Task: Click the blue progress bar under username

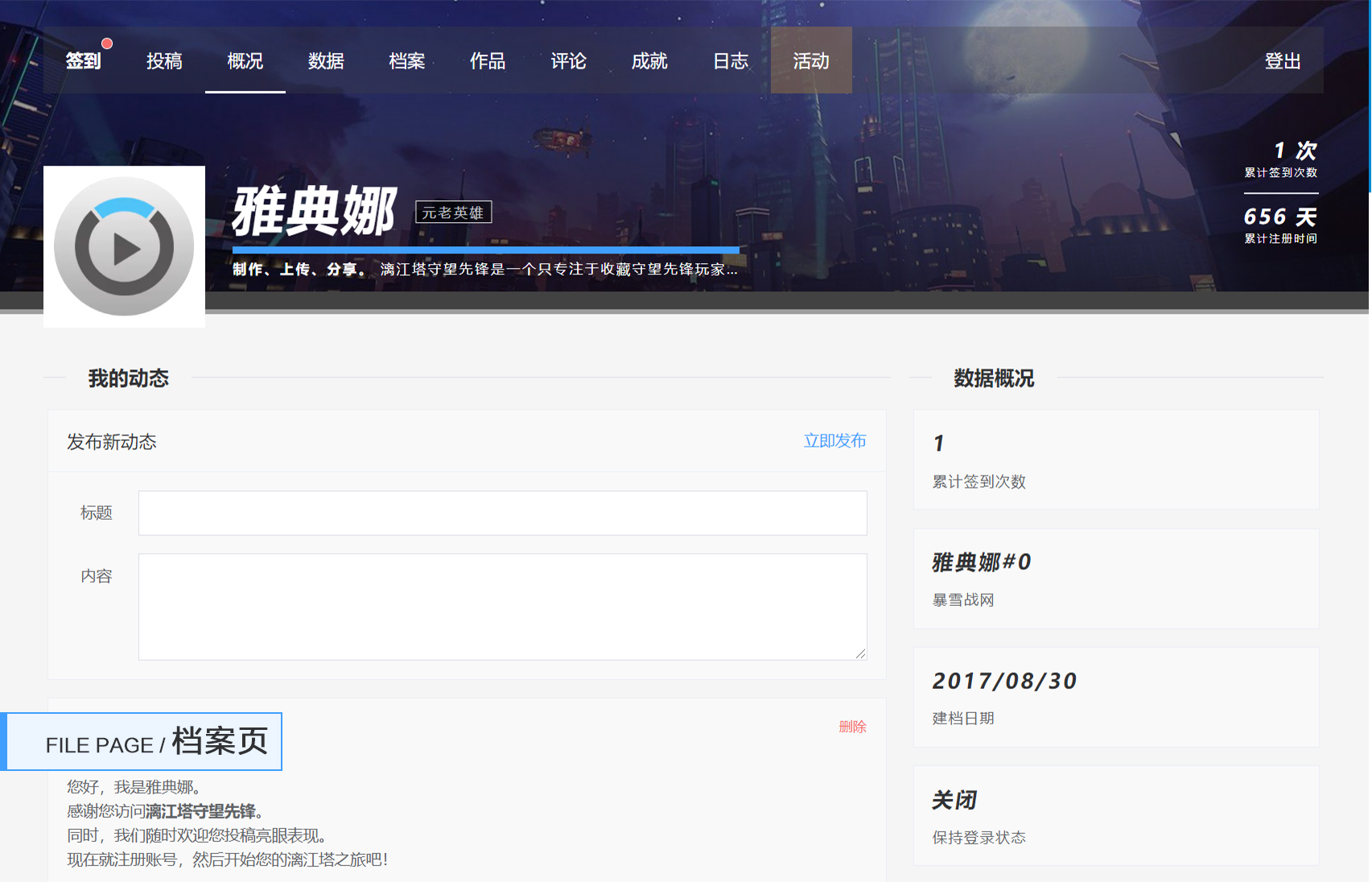Action: tap(485, 250)
